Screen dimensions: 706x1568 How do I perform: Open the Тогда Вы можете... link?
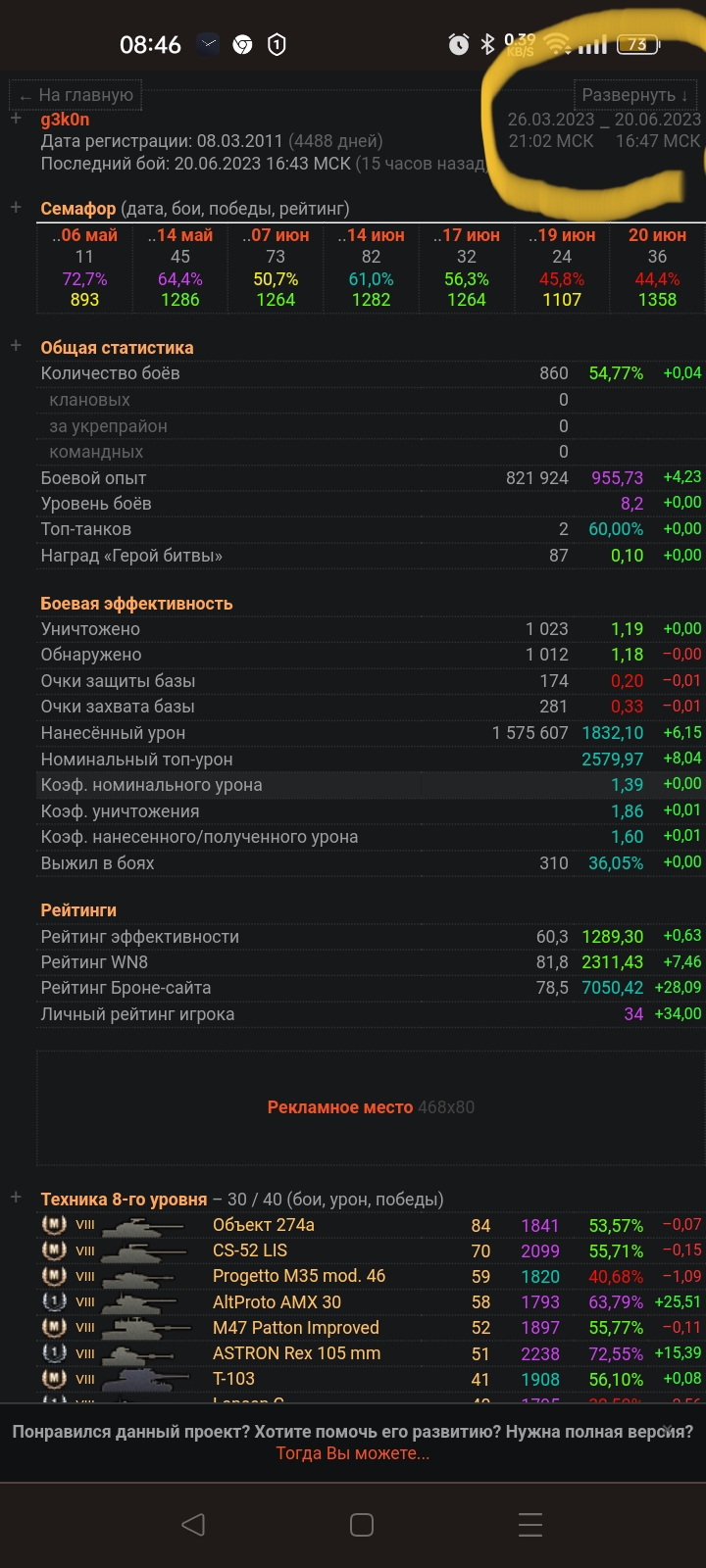[x=352, y=1453]
